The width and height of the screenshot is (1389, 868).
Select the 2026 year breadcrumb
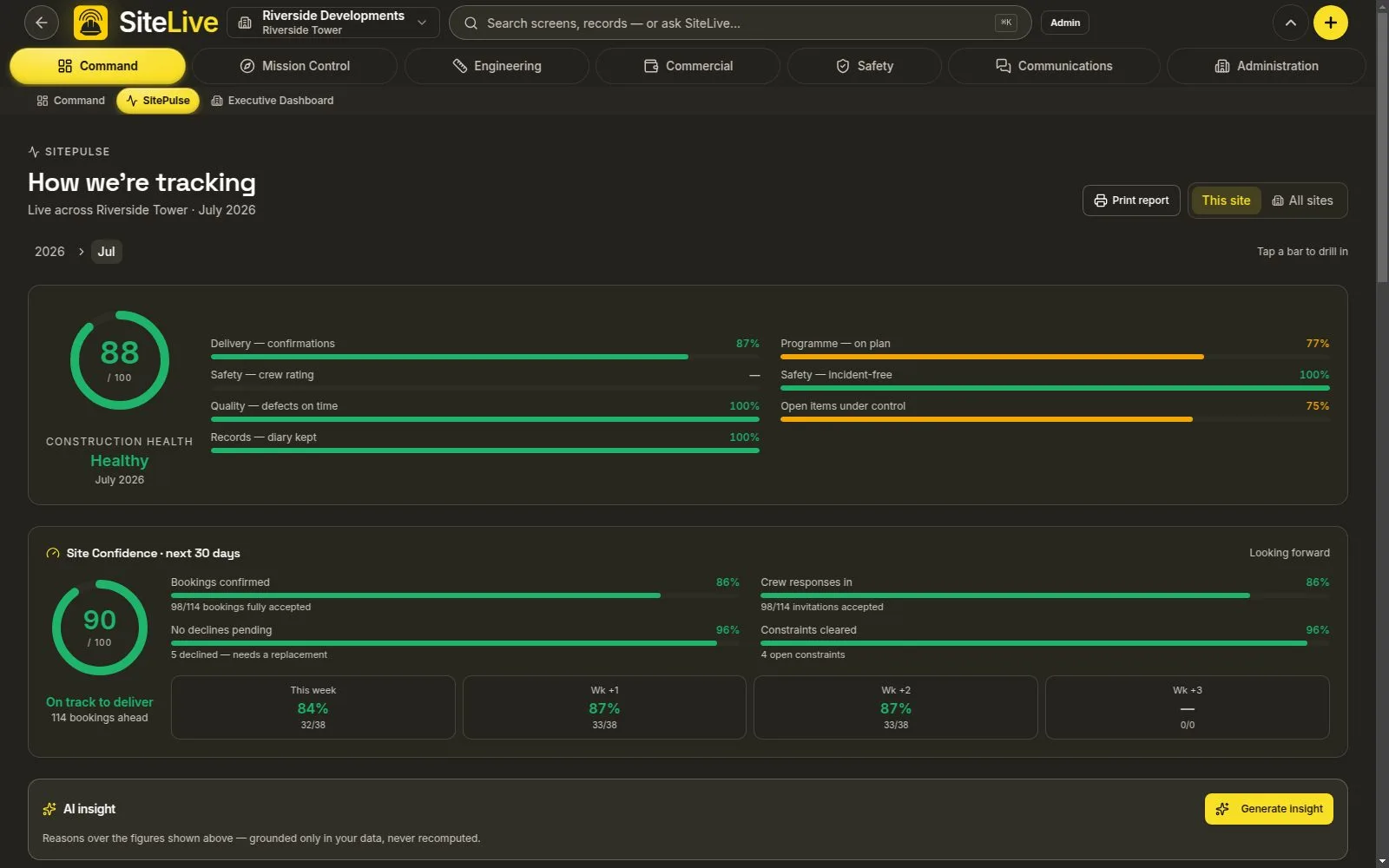(x=49, y=252)
